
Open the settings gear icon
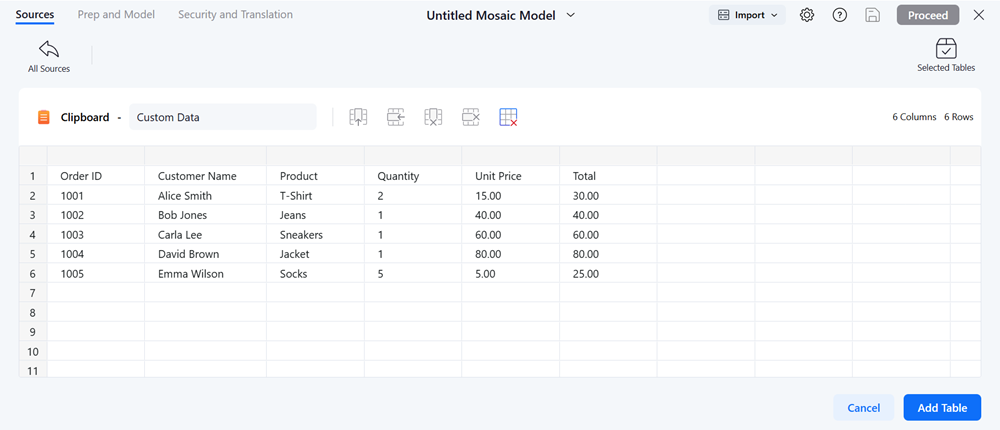[807, 15]
